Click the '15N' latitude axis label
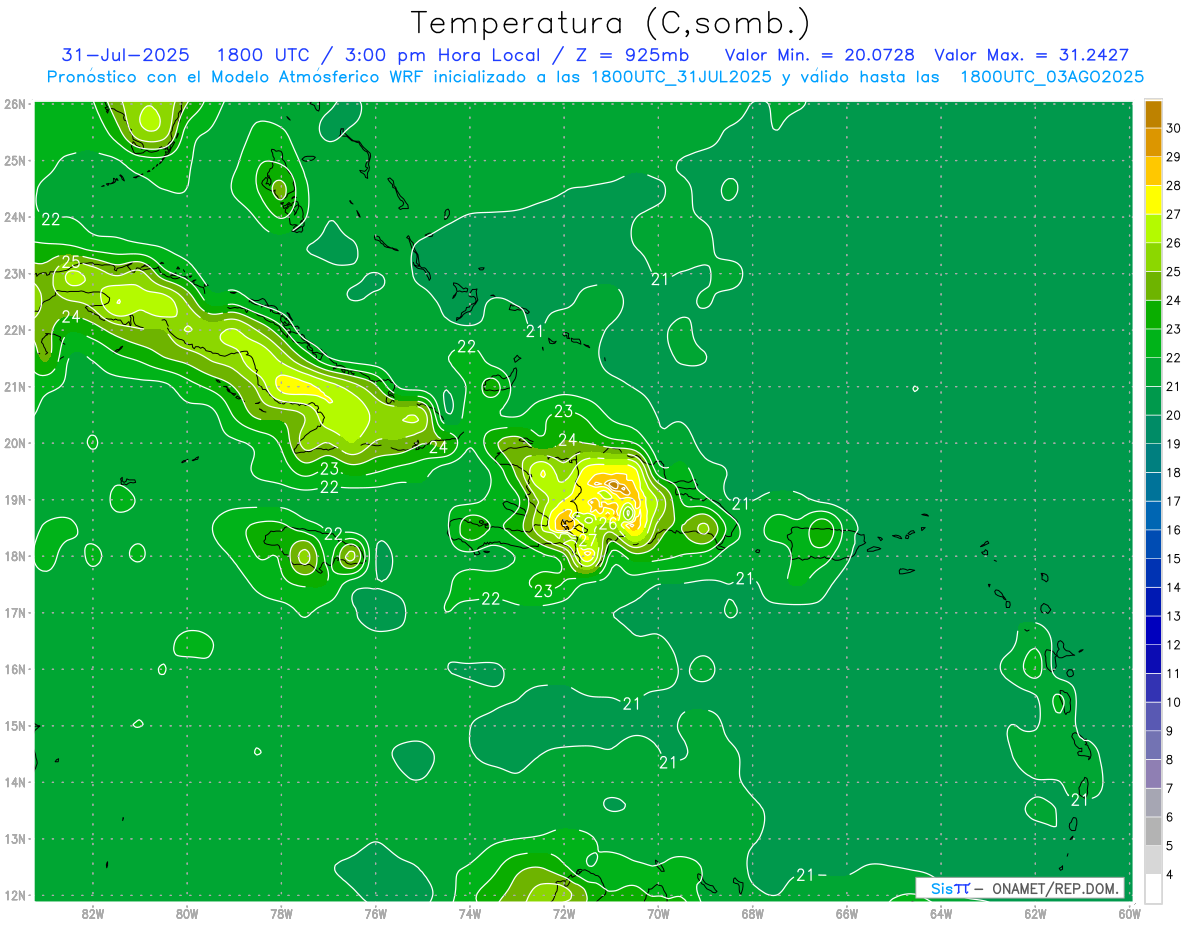The width and height of the screenshot is (1200, 927). tap(15, 726)
